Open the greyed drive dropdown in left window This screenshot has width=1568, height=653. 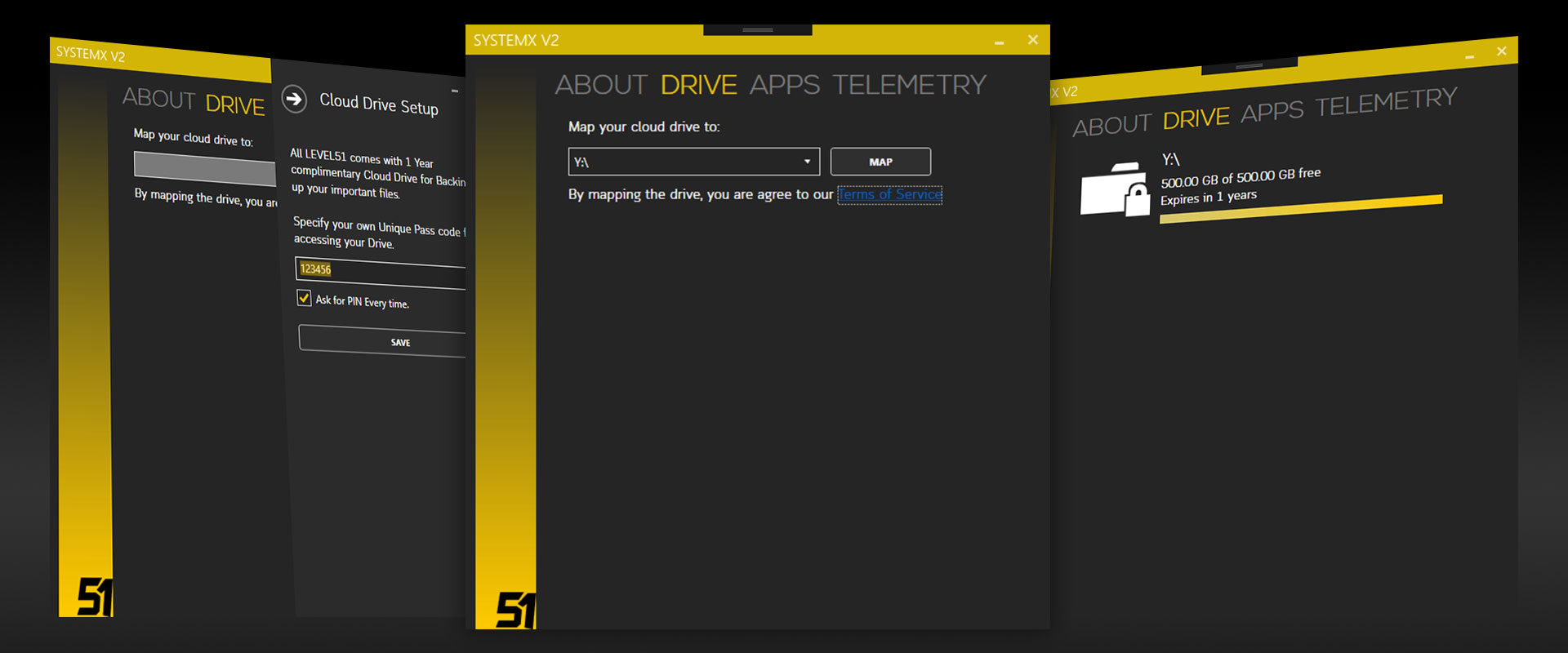tap(204, 168)
